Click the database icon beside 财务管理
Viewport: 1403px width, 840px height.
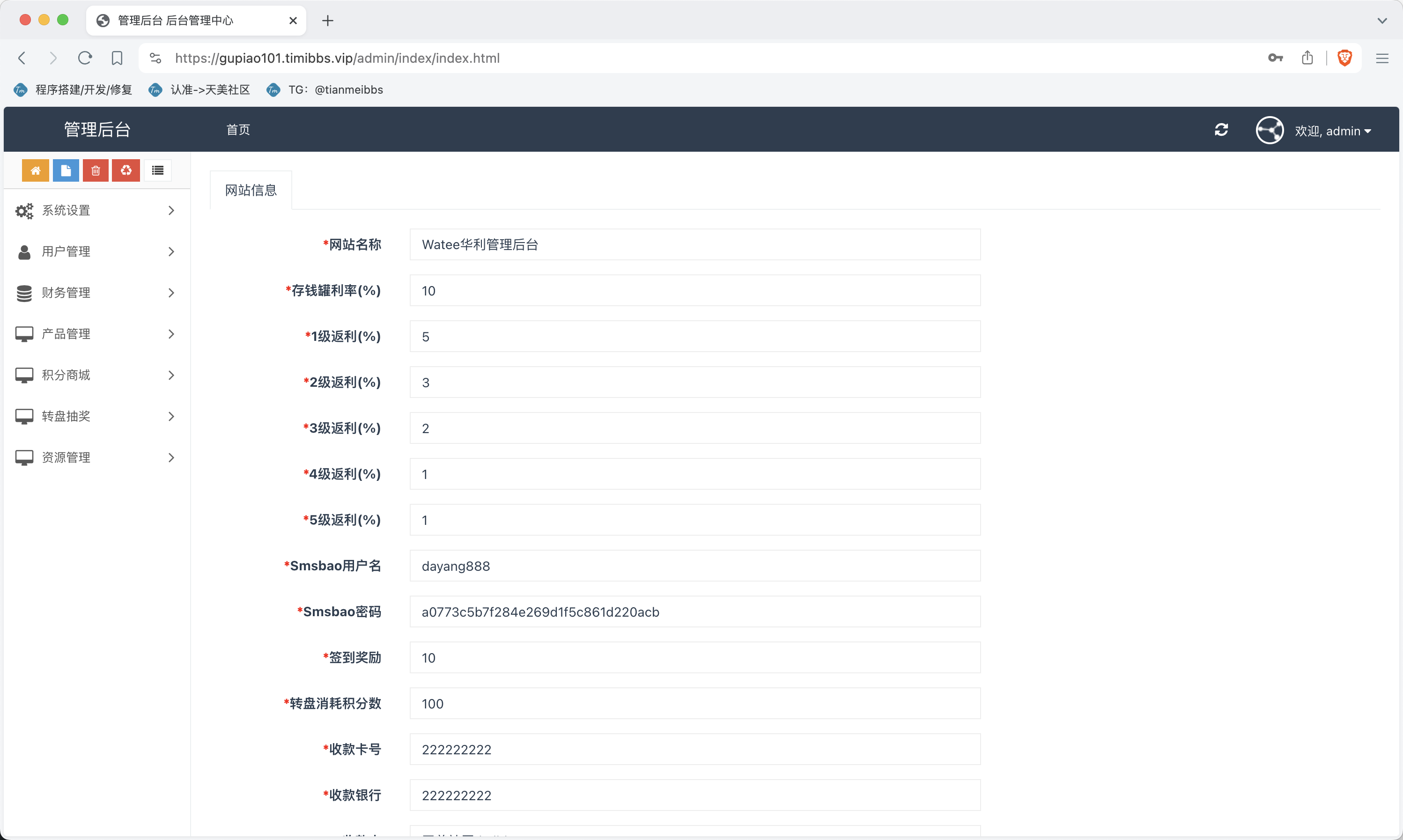[24, 293]
